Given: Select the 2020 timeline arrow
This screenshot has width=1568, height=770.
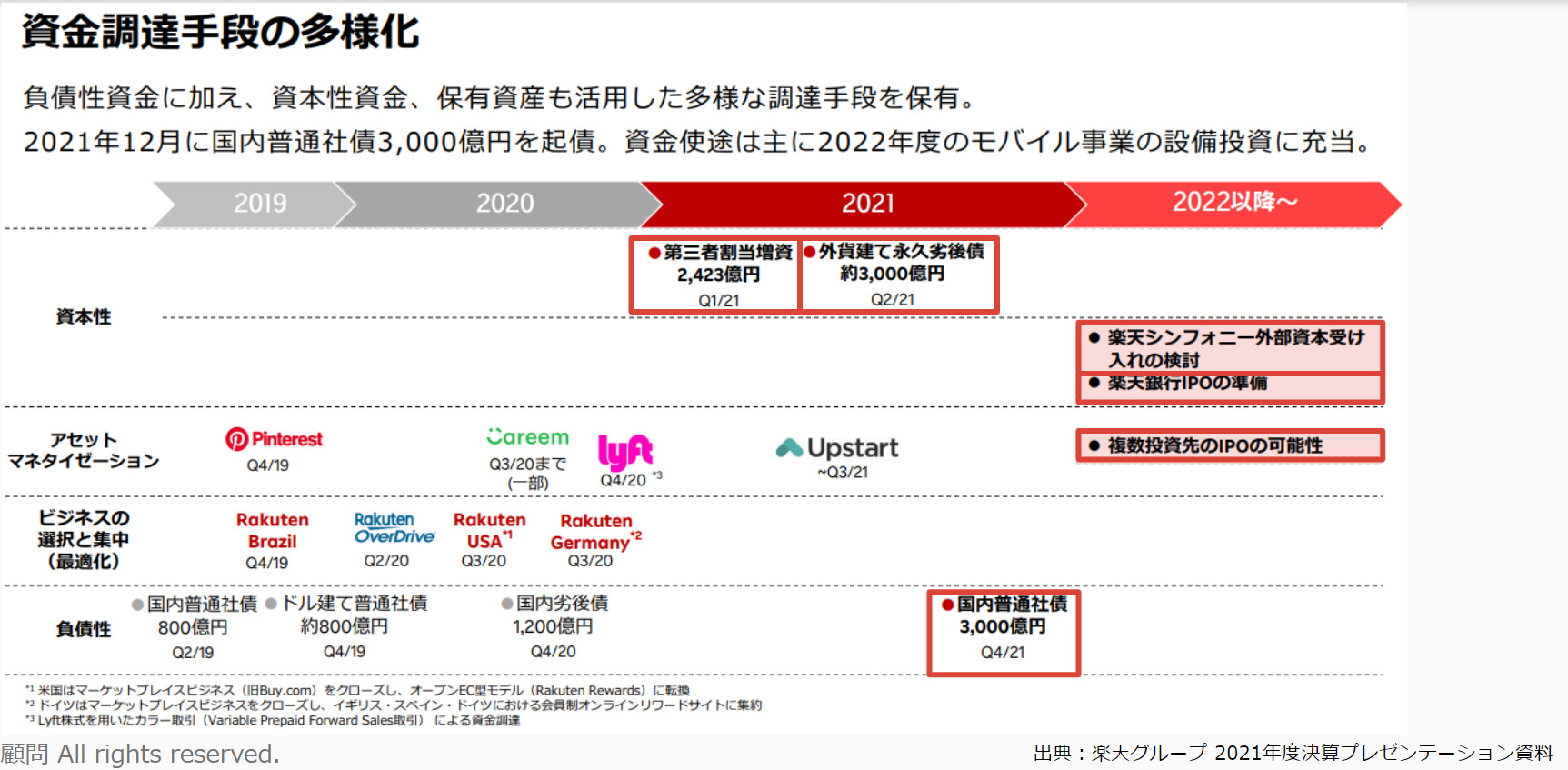Looking at the screenshot, I should pos(500,204).
